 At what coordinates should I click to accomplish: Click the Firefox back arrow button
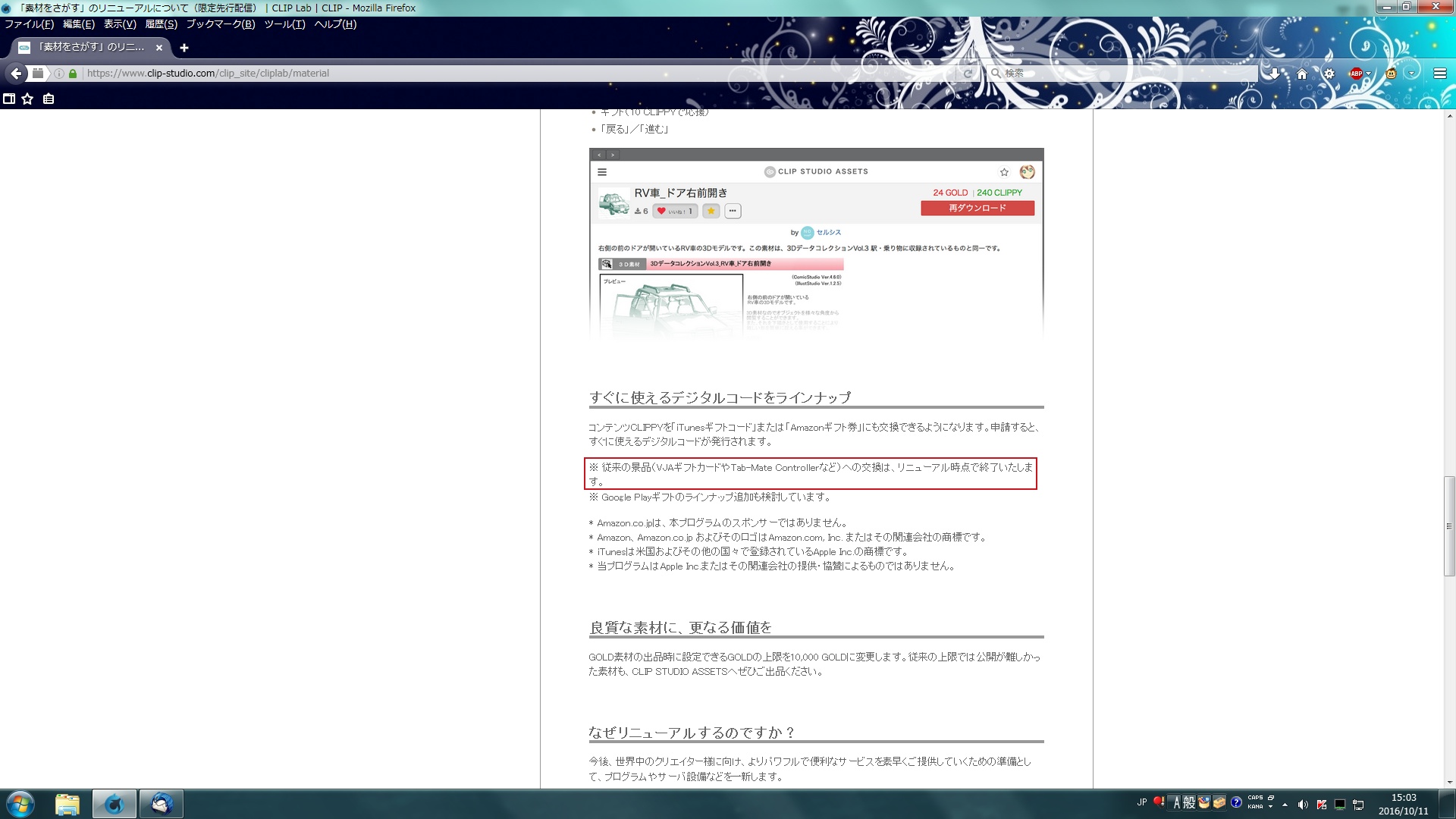16,74
